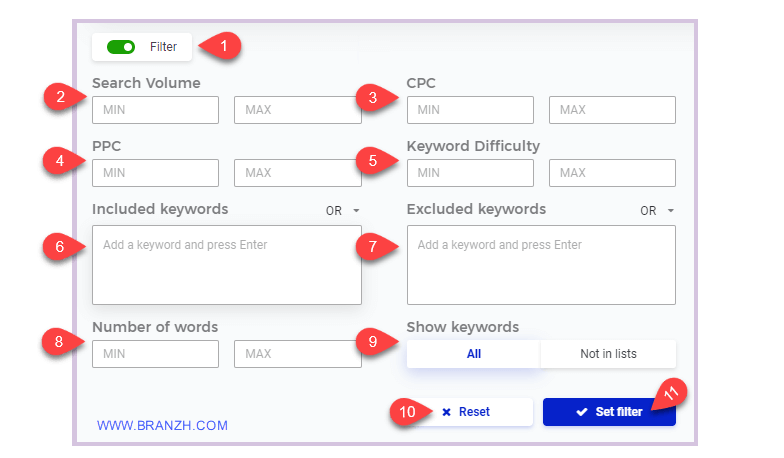Click the "CPC" label

421,83
